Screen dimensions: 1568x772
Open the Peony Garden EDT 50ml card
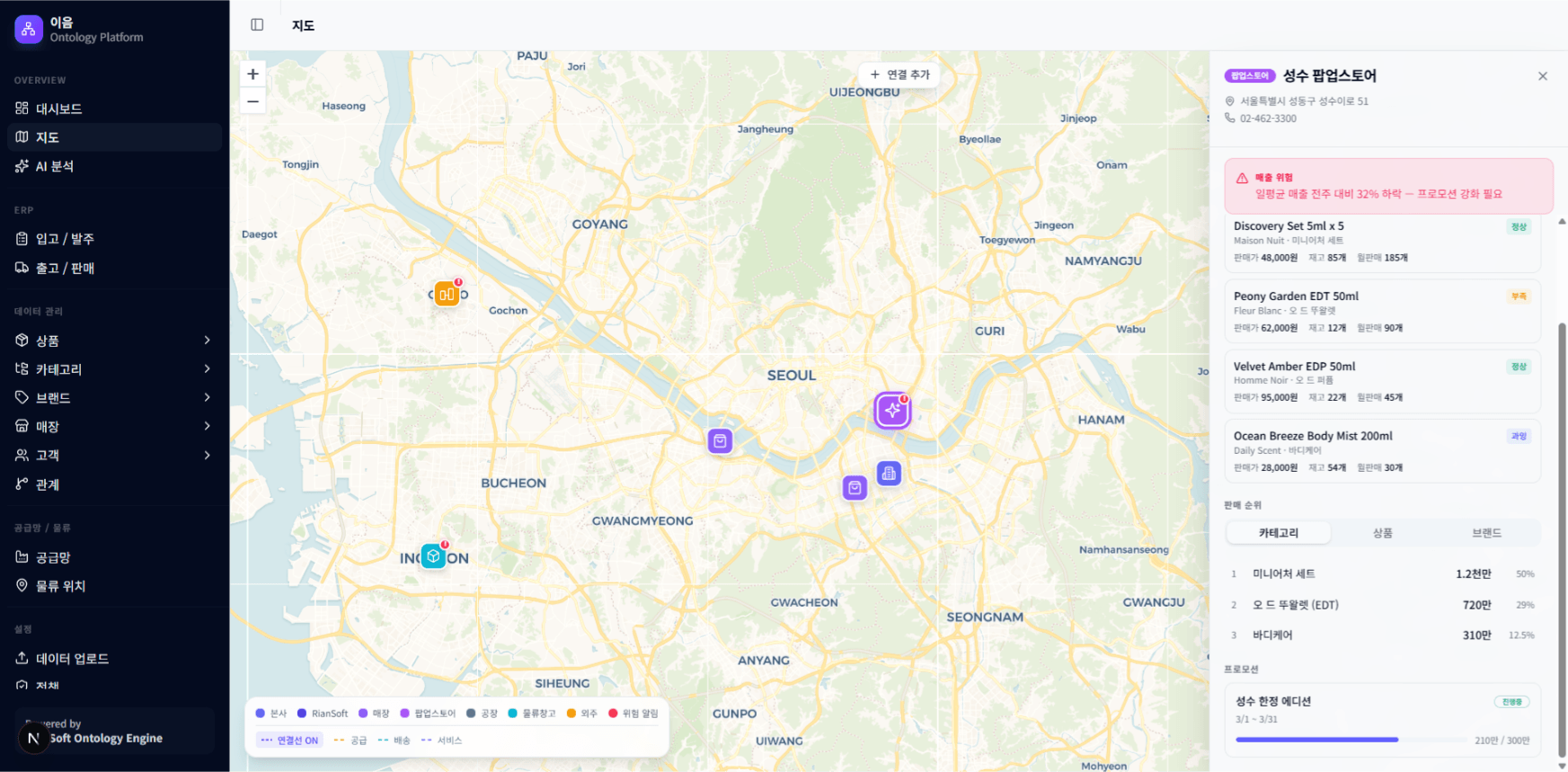tap(1383, 311)
